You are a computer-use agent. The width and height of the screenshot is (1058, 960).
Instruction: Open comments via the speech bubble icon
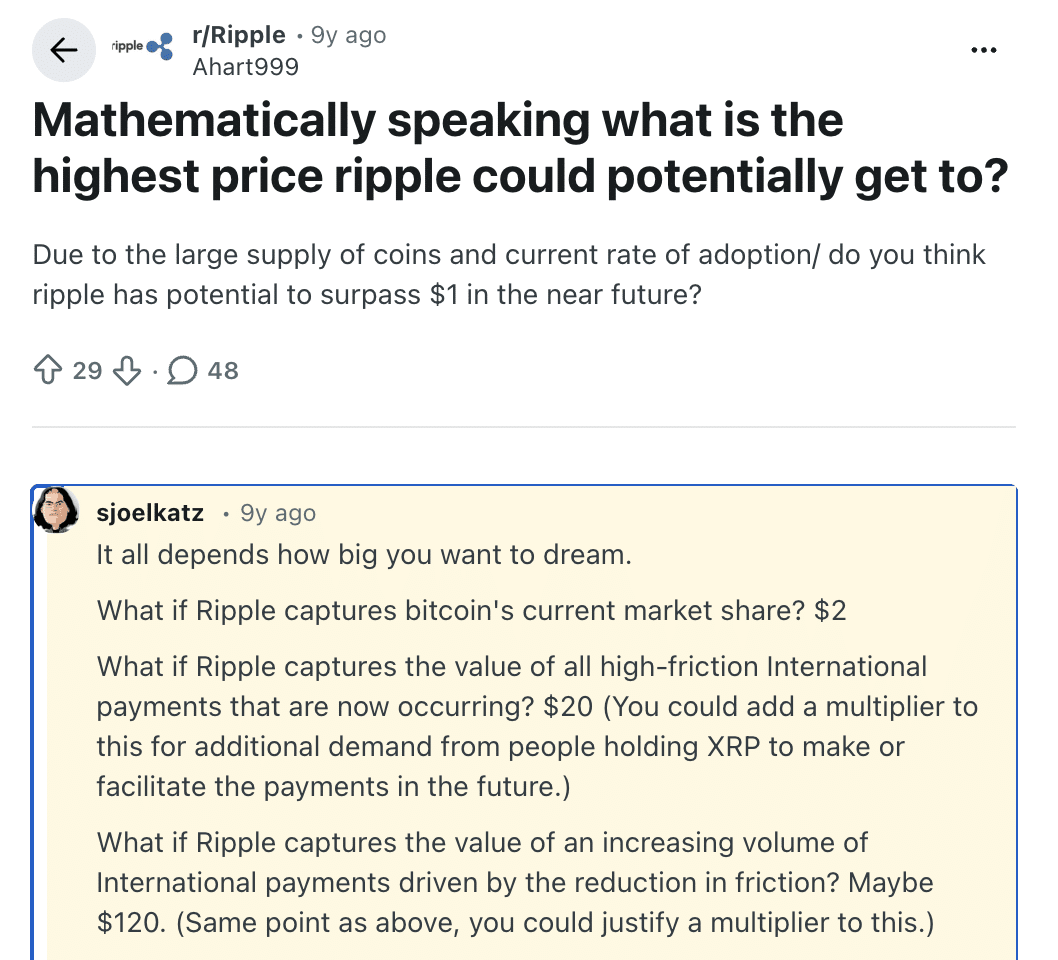182,371
